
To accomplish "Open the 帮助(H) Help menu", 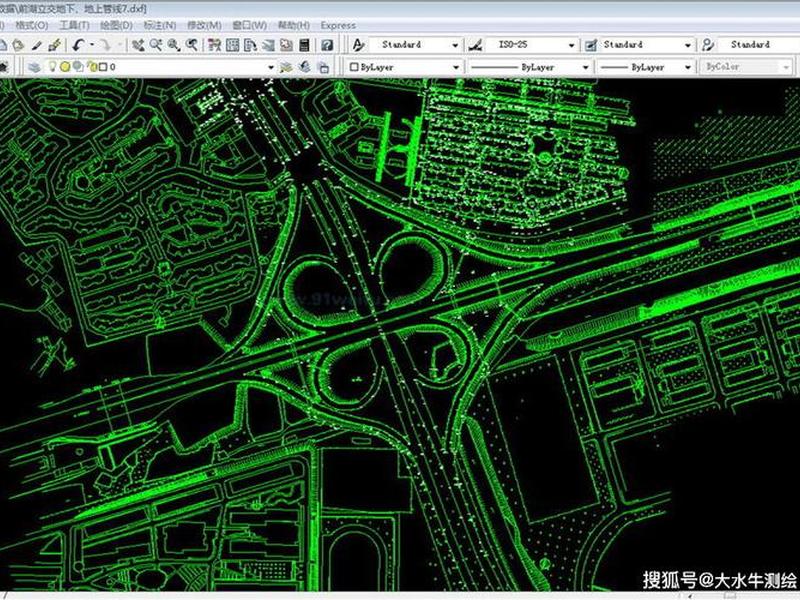I will pyautogui.click(x=293, y=25).
